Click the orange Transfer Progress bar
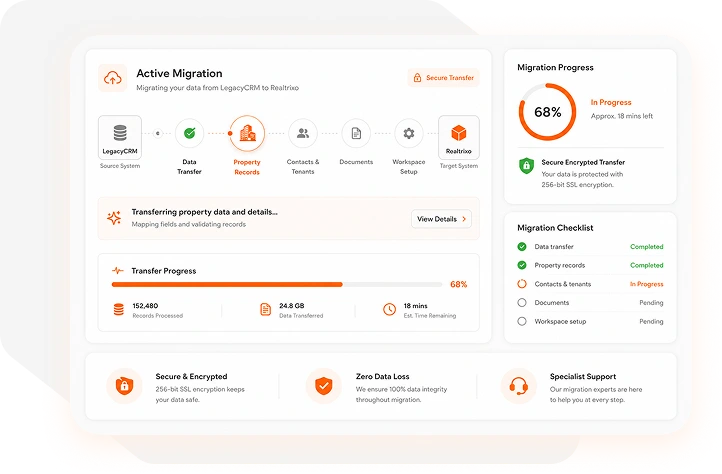The height and width of the screenshot is (474, 722). (277, 284)
